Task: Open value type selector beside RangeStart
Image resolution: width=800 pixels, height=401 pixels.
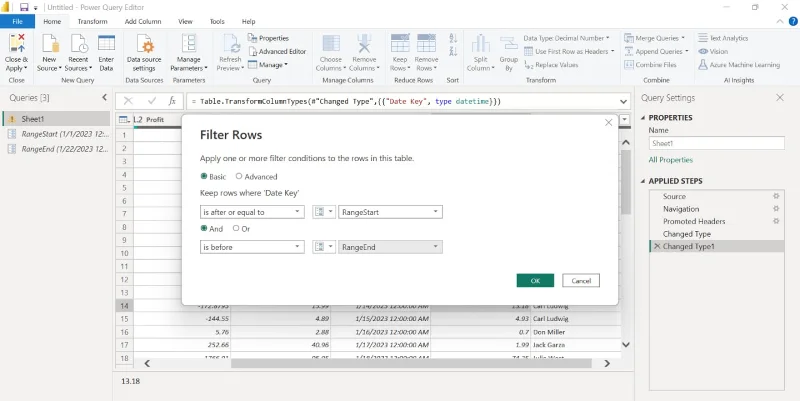Action: (x=324, y=212)
